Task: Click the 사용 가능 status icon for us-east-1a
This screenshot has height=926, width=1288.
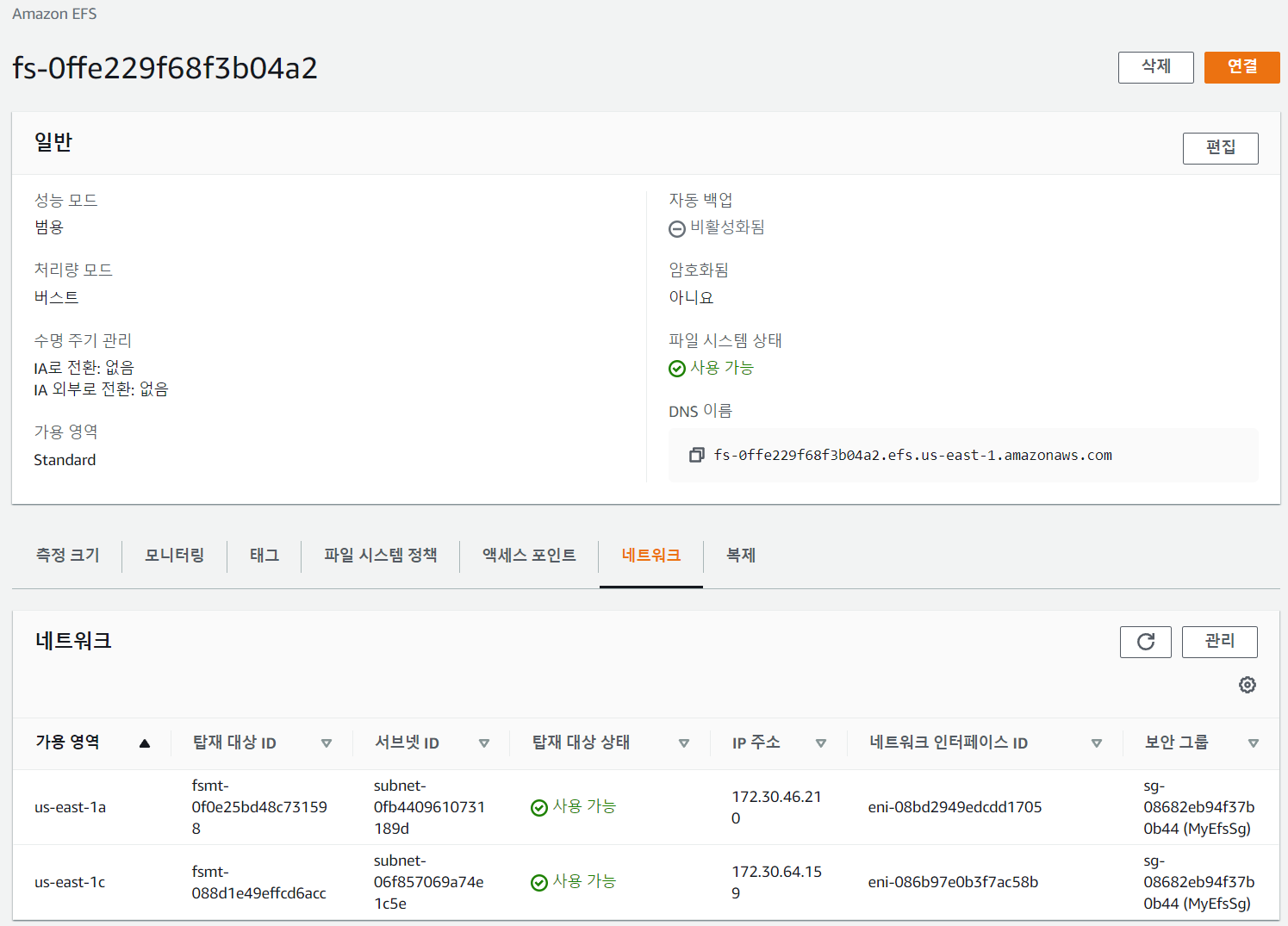Action: point(539,806)
